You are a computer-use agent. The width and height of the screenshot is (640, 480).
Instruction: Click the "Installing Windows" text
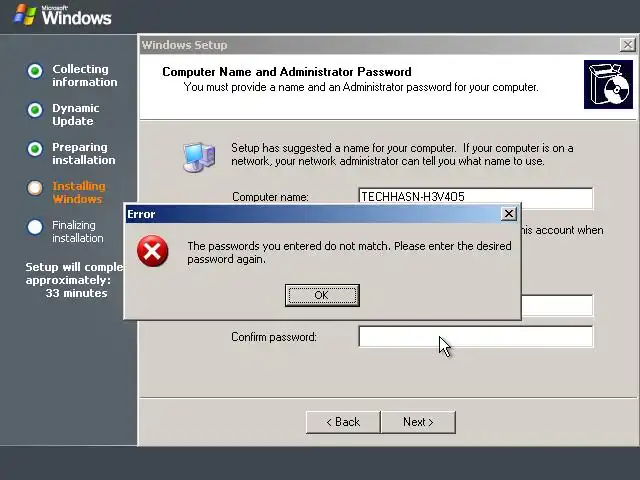point(79,192)
